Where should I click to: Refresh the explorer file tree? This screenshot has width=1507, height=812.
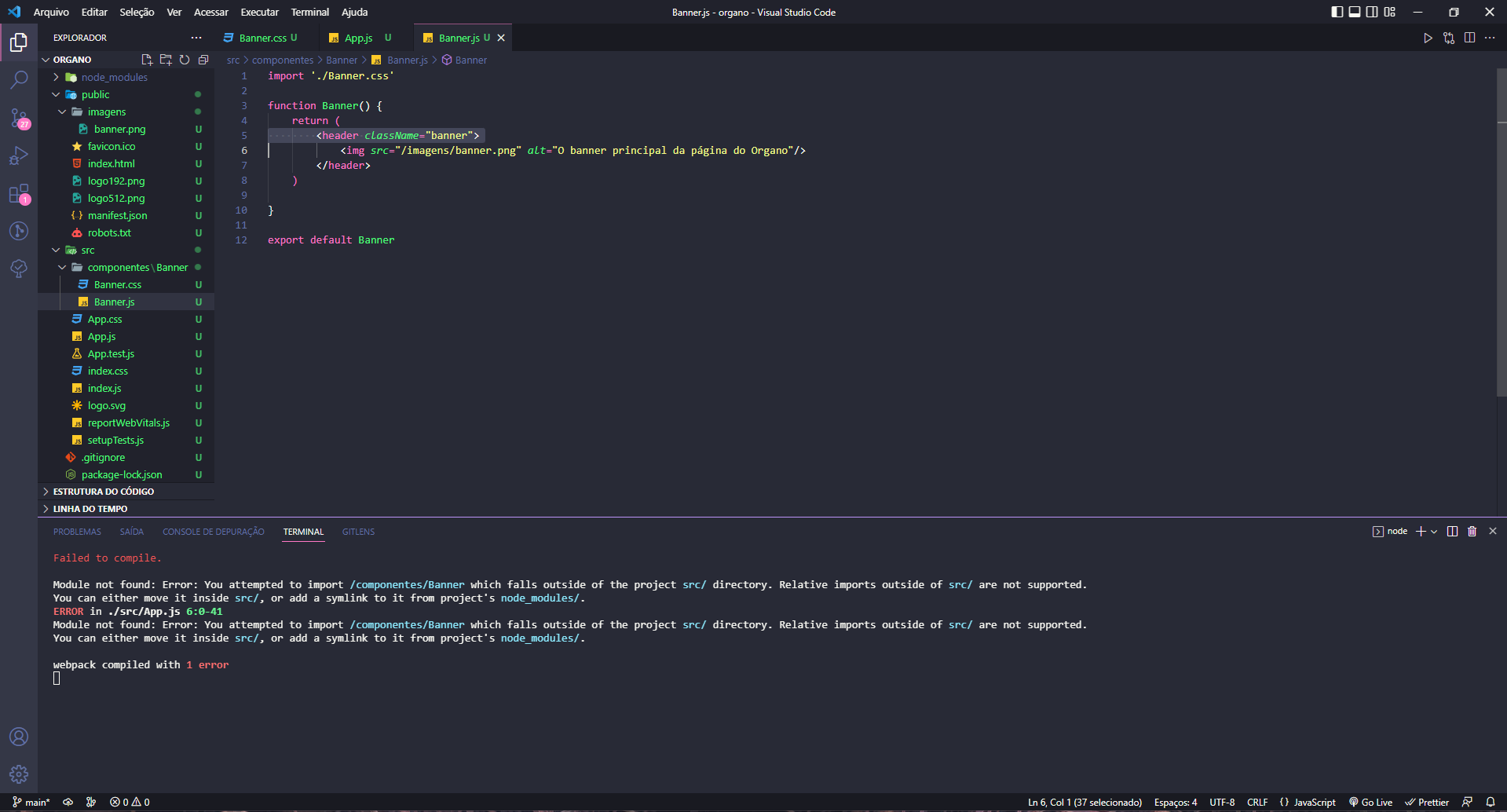185,60
